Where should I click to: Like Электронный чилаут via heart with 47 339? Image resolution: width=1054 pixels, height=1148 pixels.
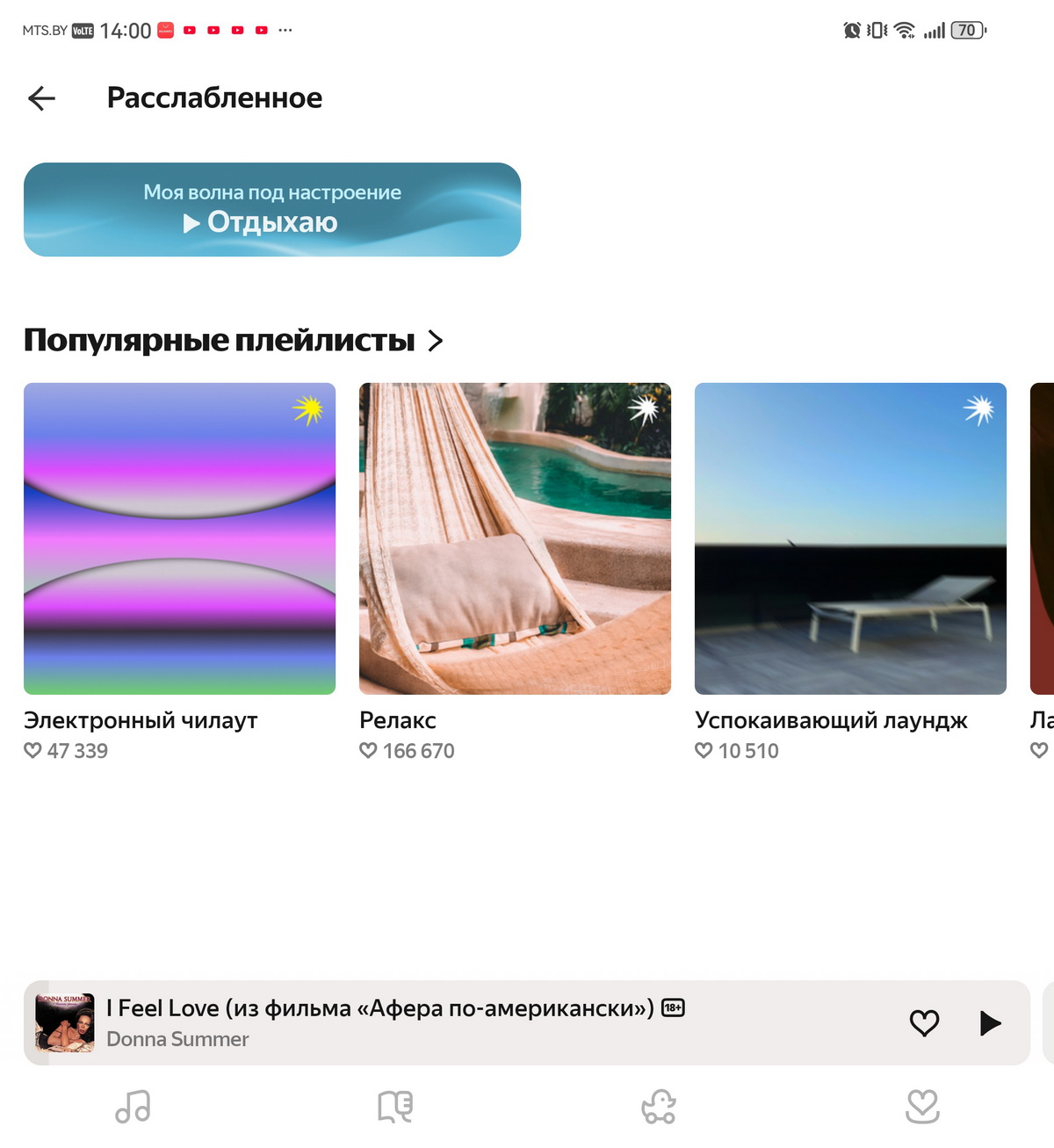click(x=32, y=751)
